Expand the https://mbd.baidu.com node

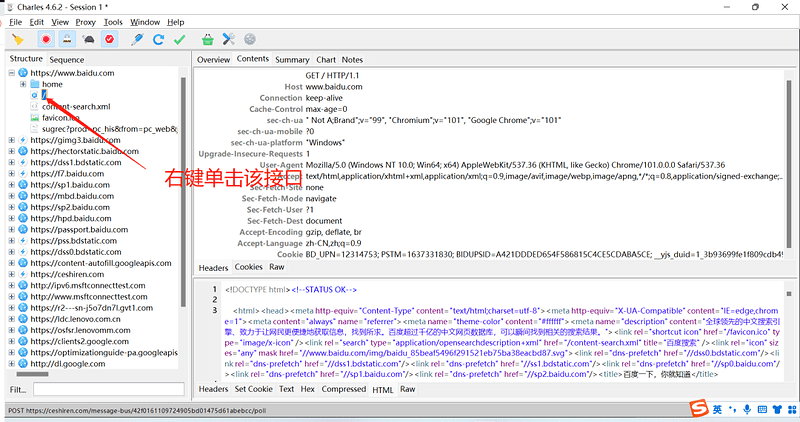pyautogui.click(x=12, y=196)
